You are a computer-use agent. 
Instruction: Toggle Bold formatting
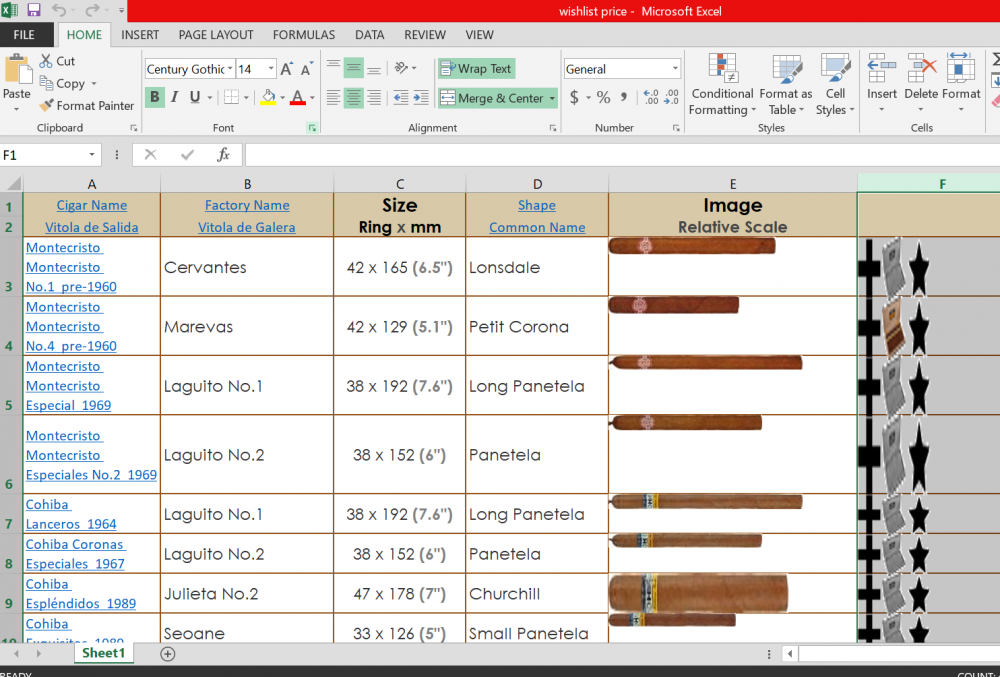pyautogui.click(x=154, y=98)
